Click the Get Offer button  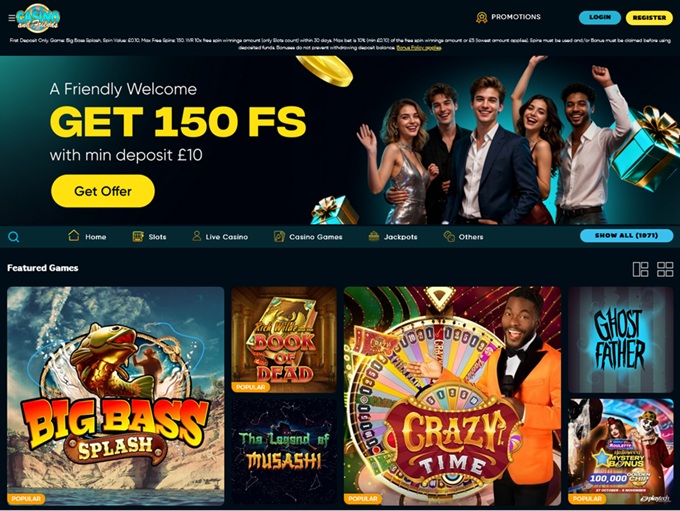click(x=103, y=191)
